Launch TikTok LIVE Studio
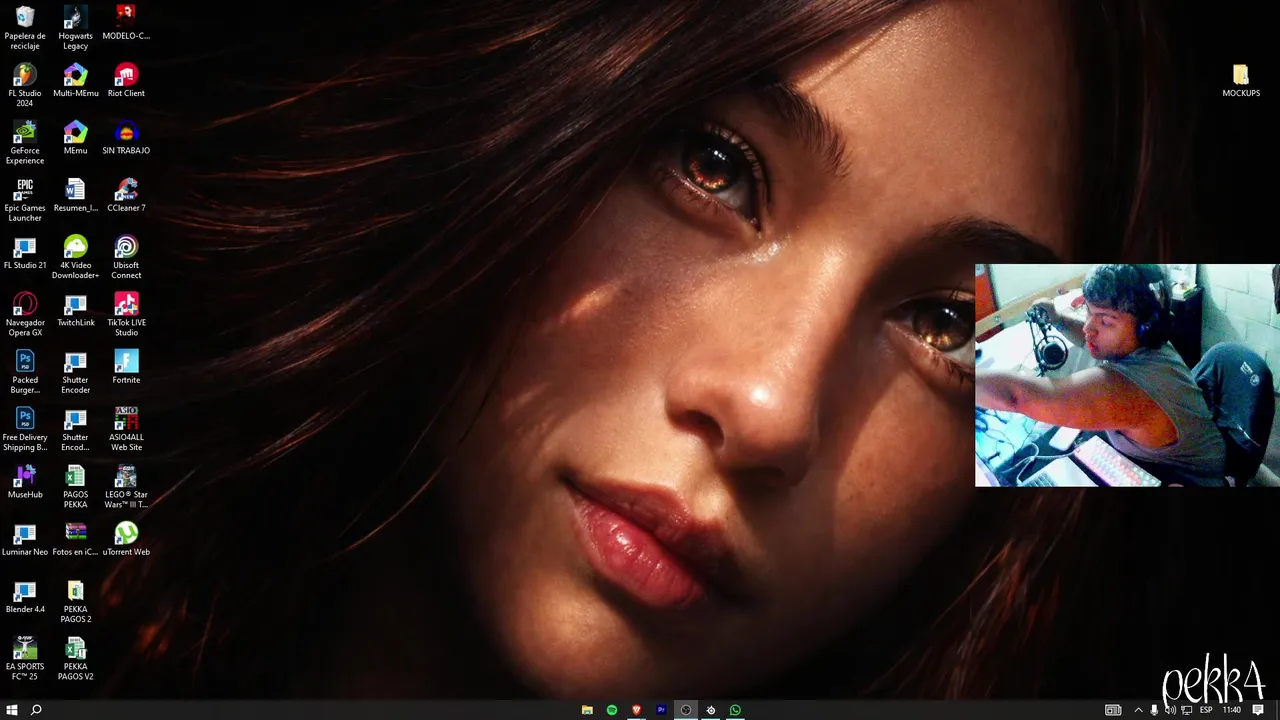This screenshot has height=720, width=1280. pos(126,314)
